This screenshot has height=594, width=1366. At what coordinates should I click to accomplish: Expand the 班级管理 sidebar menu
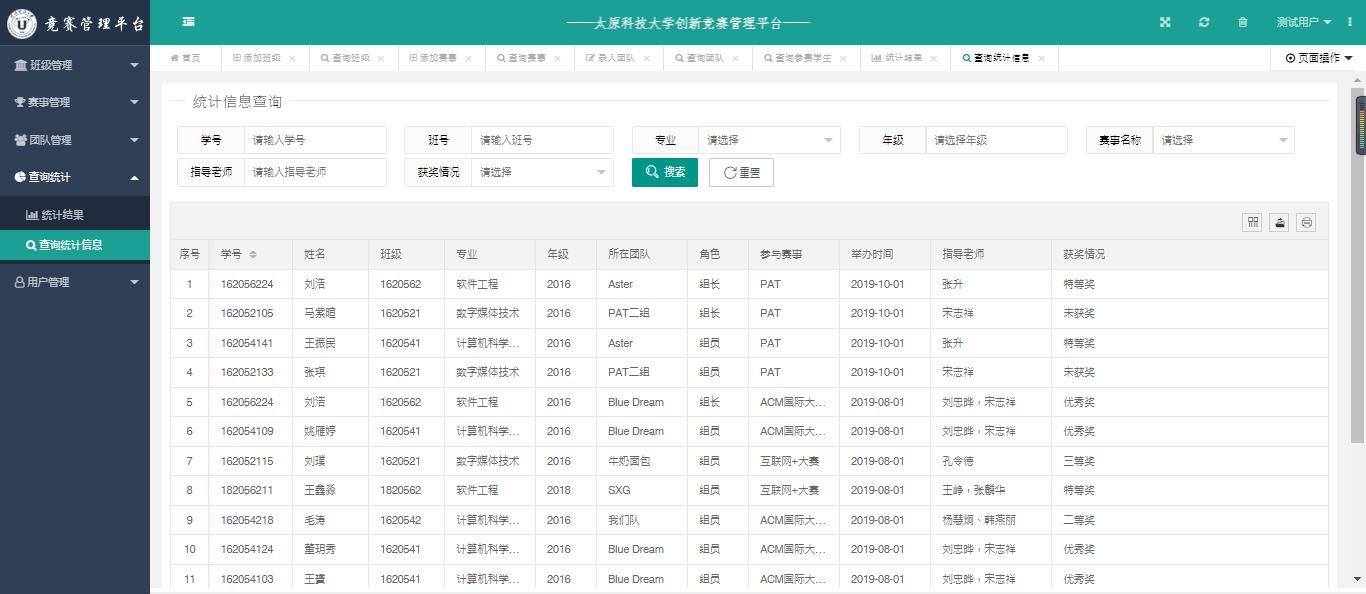[75, 65]
